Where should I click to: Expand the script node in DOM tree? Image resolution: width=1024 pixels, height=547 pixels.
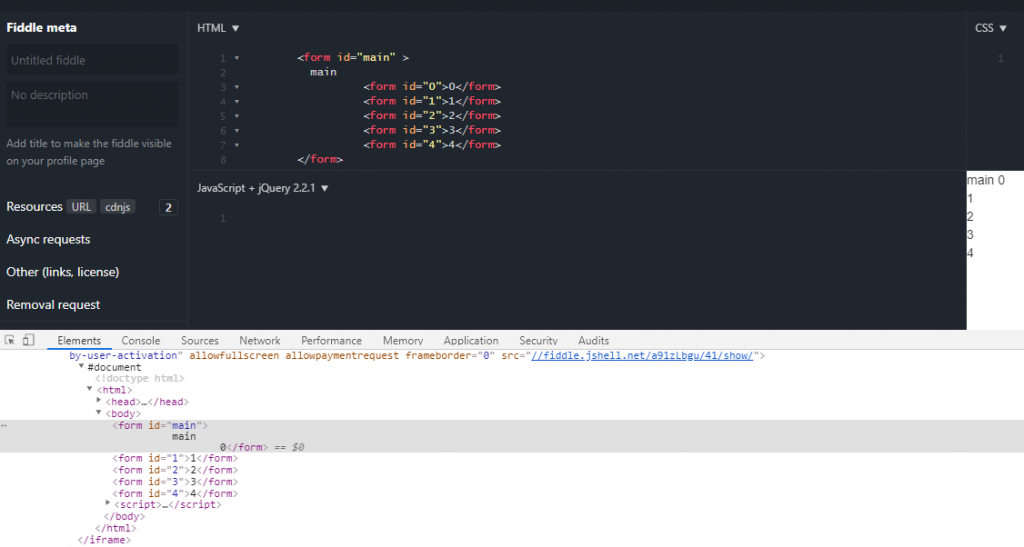pos(108,503)
